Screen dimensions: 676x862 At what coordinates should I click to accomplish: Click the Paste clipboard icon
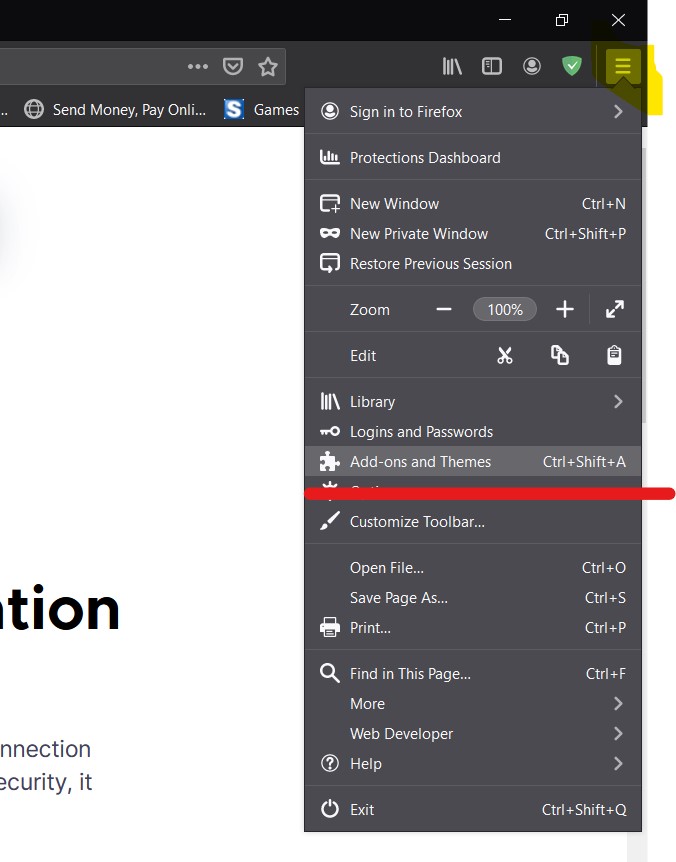(614, 356)
